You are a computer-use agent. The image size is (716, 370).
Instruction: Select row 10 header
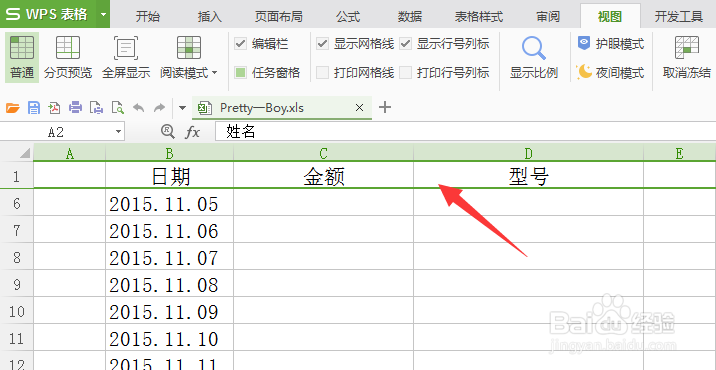coord(16,311)
